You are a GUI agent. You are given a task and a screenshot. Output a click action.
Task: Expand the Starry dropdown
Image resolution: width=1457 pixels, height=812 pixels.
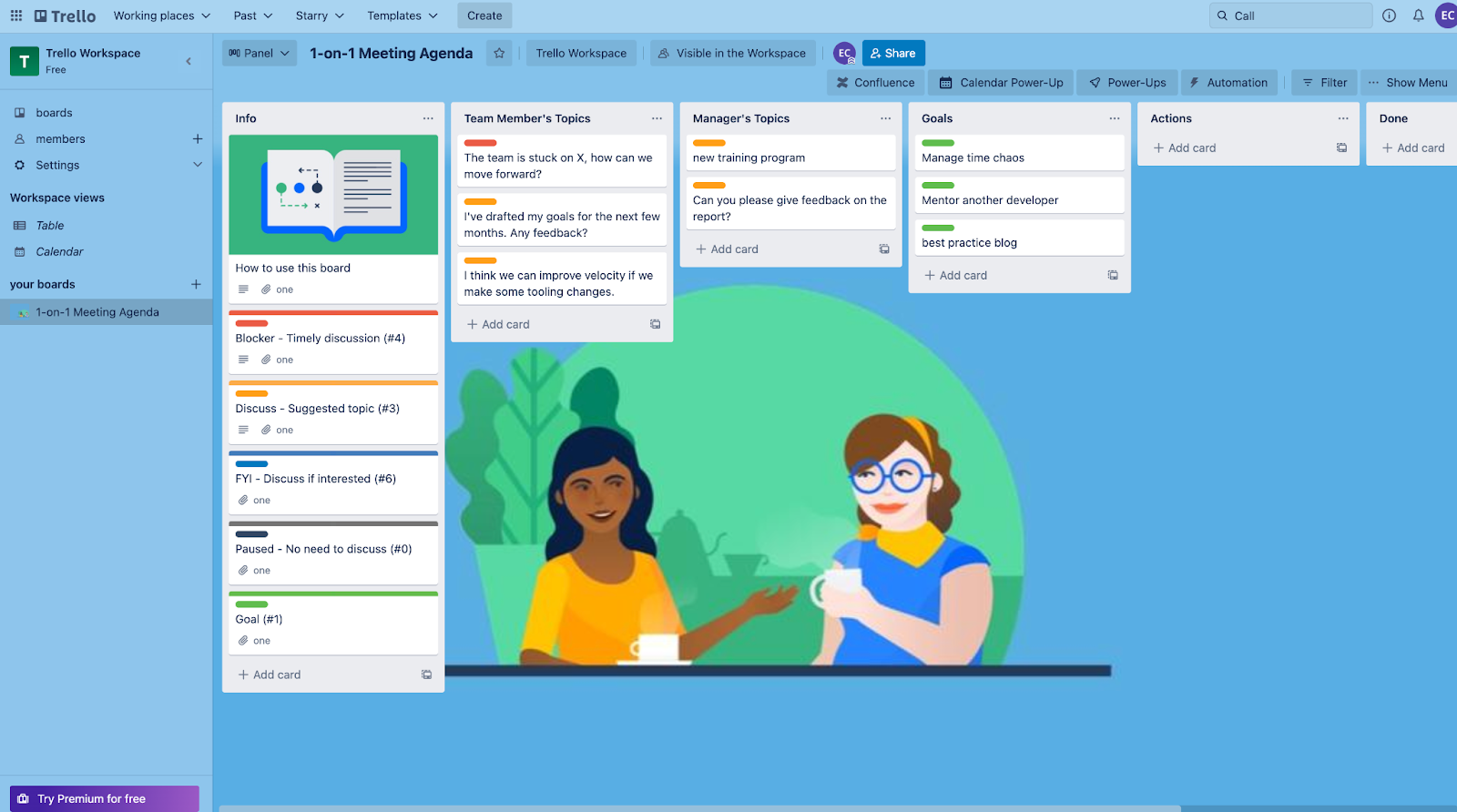pos(320,15)
